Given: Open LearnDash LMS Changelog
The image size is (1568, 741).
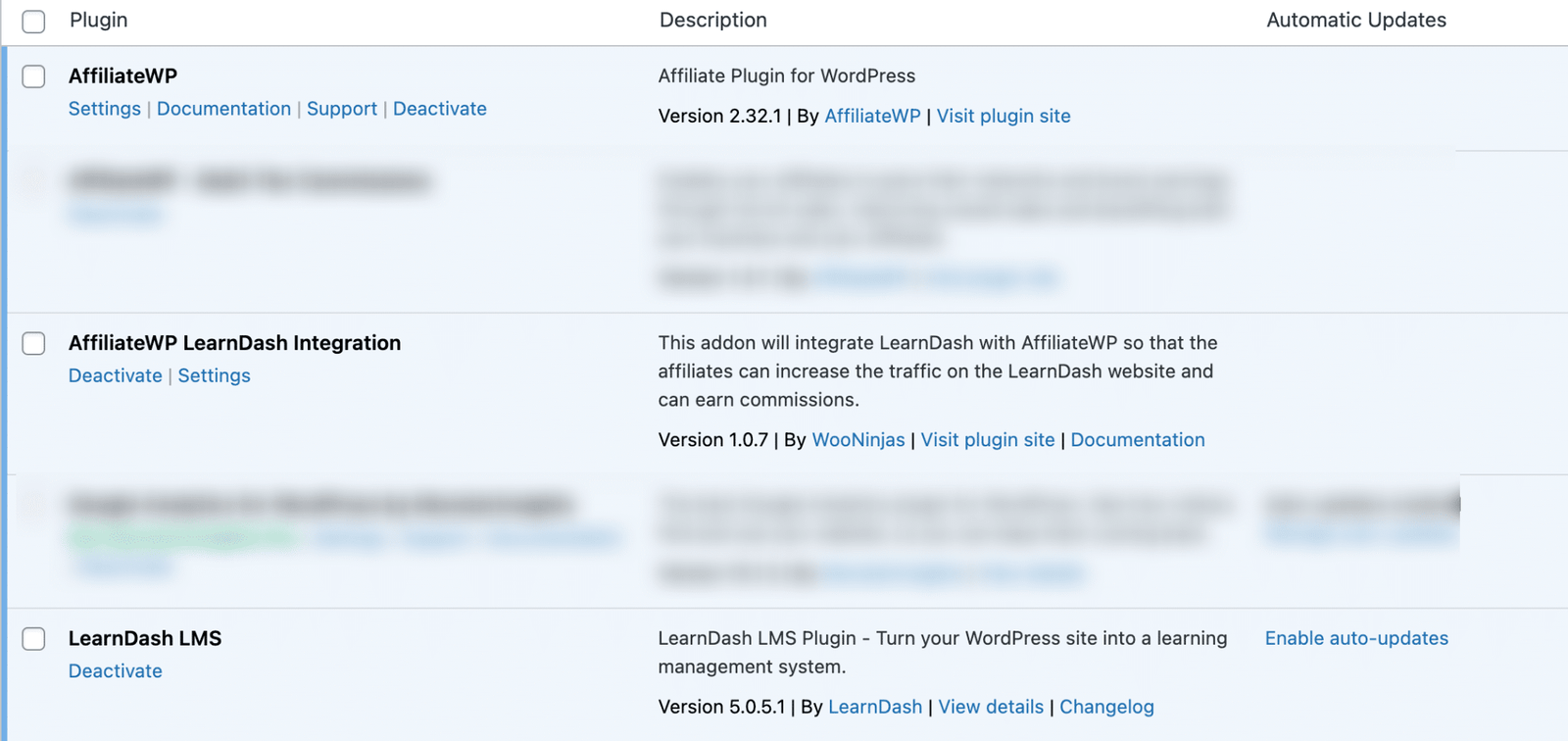Looking at the screenshot, I should click(1106, 707).
